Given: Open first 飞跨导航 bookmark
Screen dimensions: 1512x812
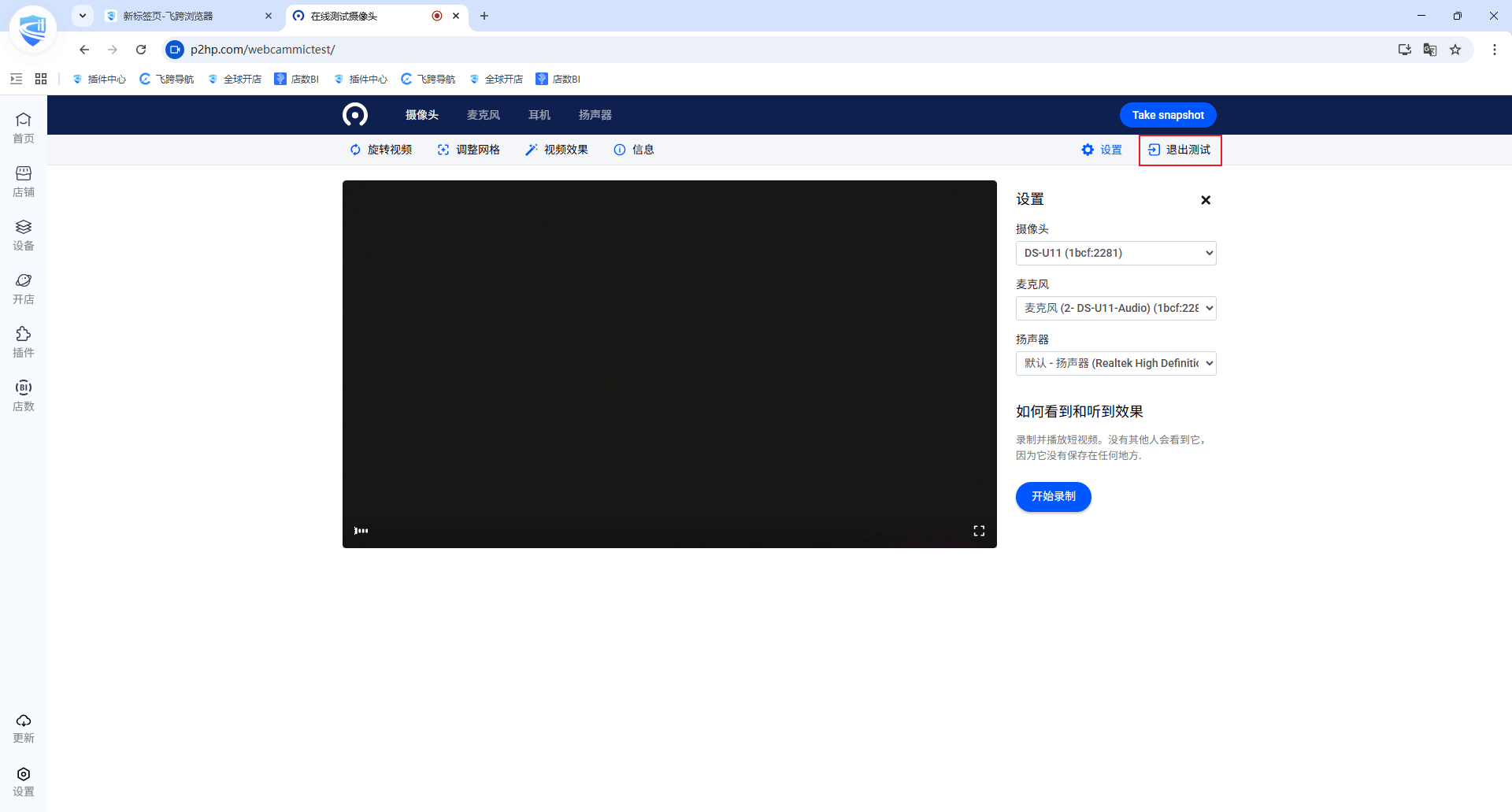Looking at the screenshot, I should click(167, 79).
